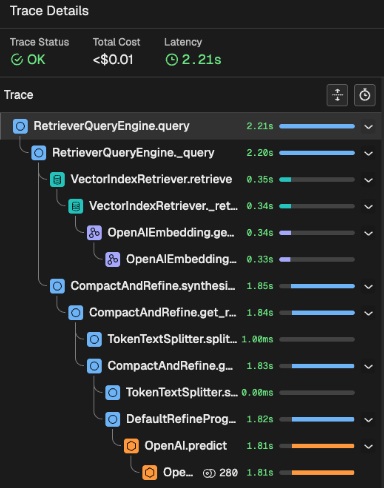Click the 1.85s duration value
The width and height of the screenshot is (384, 488).
coord(260,286)
